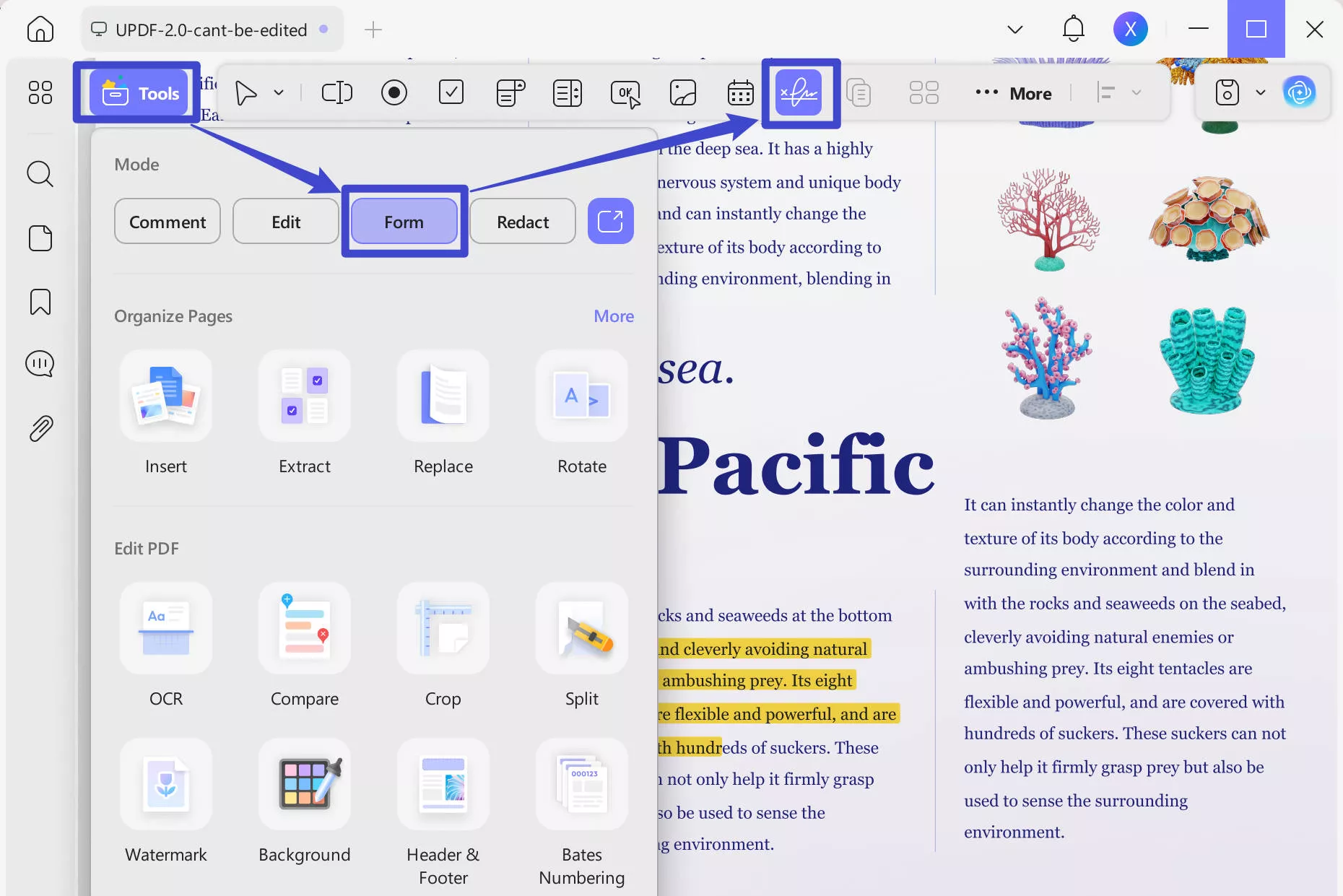This screenshot has height=896, width=1343.
Task: Expand the save button dropdown
Action: click(x=1261, y=92)
